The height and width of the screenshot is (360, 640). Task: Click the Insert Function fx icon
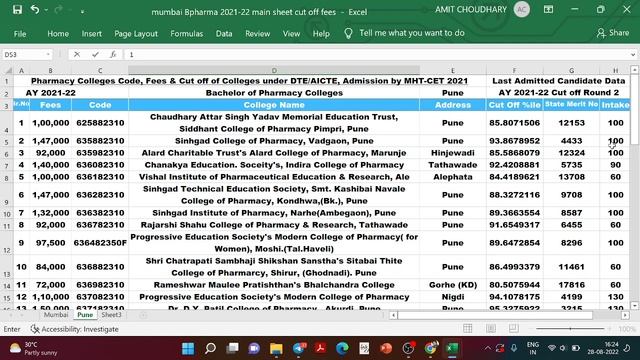(113, 54)
